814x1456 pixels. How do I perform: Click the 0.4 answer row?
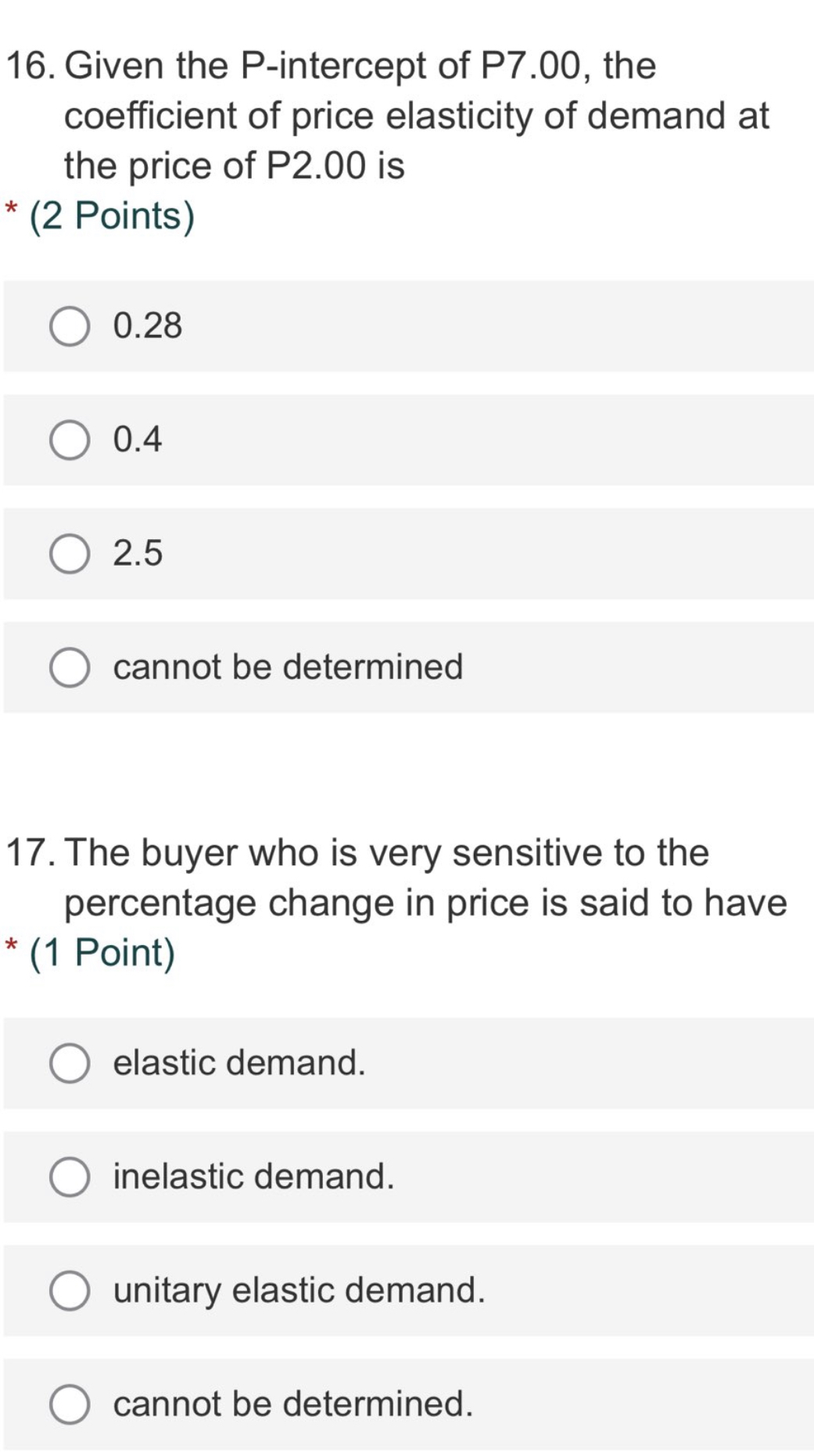coord(136,440)
